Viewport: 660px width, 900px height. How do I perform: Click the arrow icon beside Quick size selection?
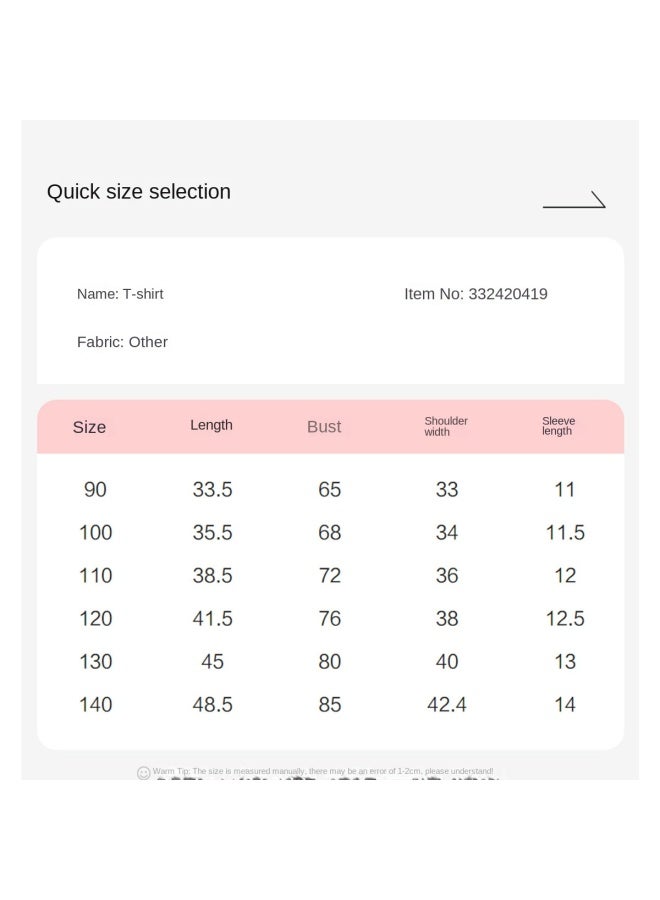(x=574, y=200)
